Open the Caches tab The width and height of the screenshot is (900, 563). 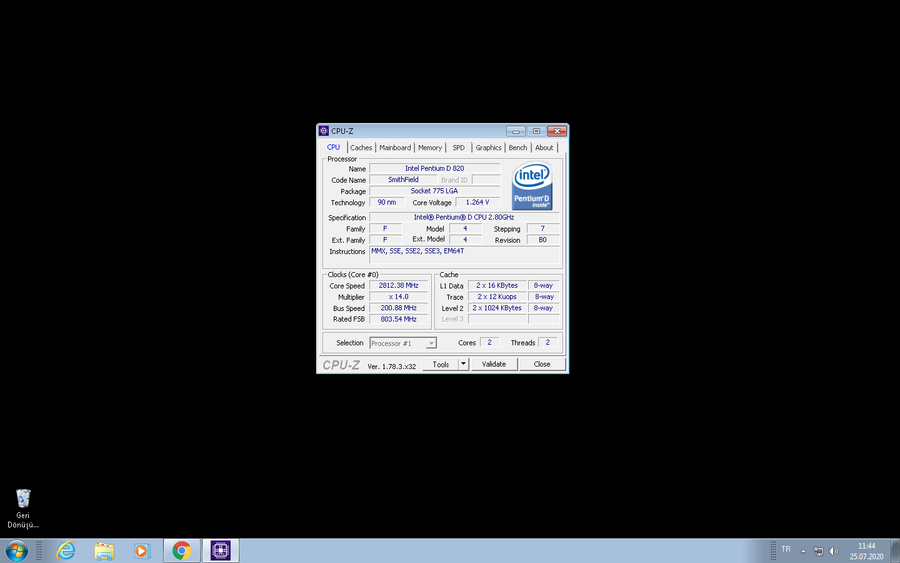coord(361,147)
